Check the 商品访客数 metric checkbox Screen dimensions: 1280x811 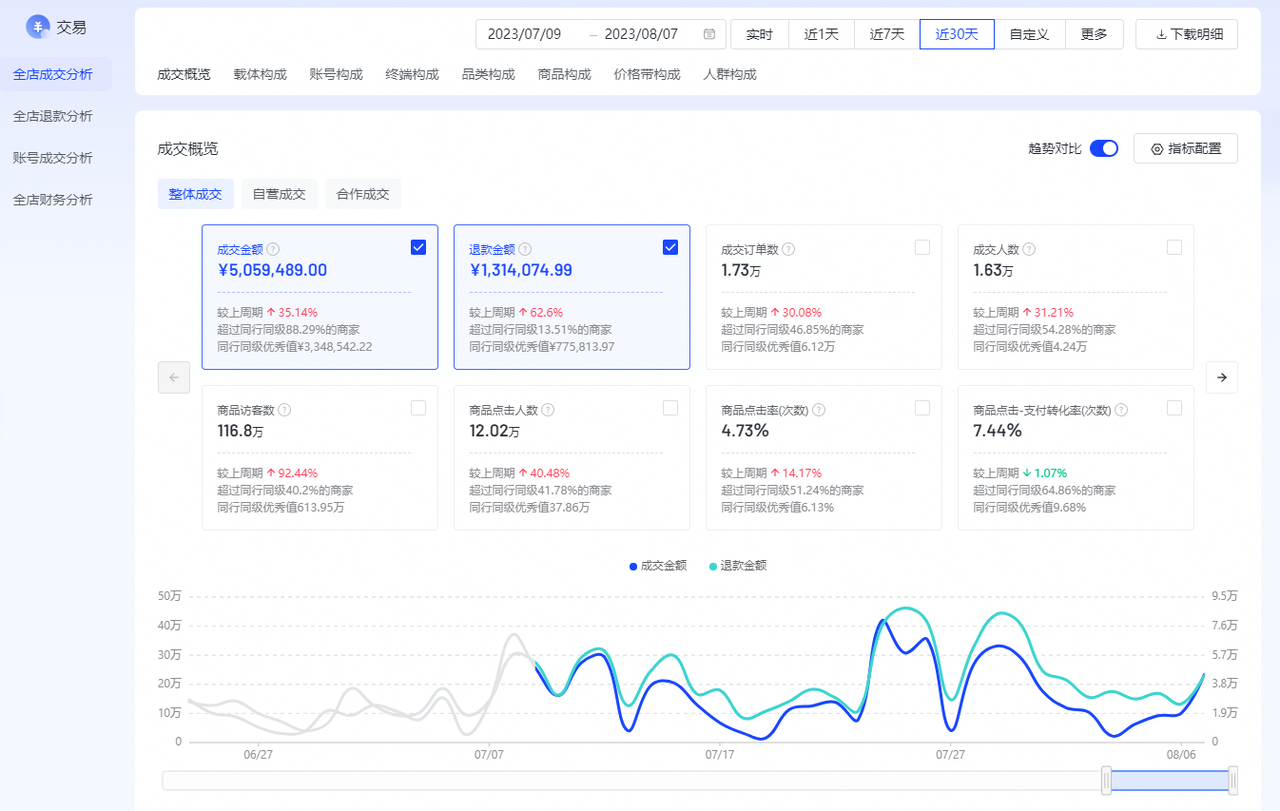pyautogui.click(x=418, y=408)
